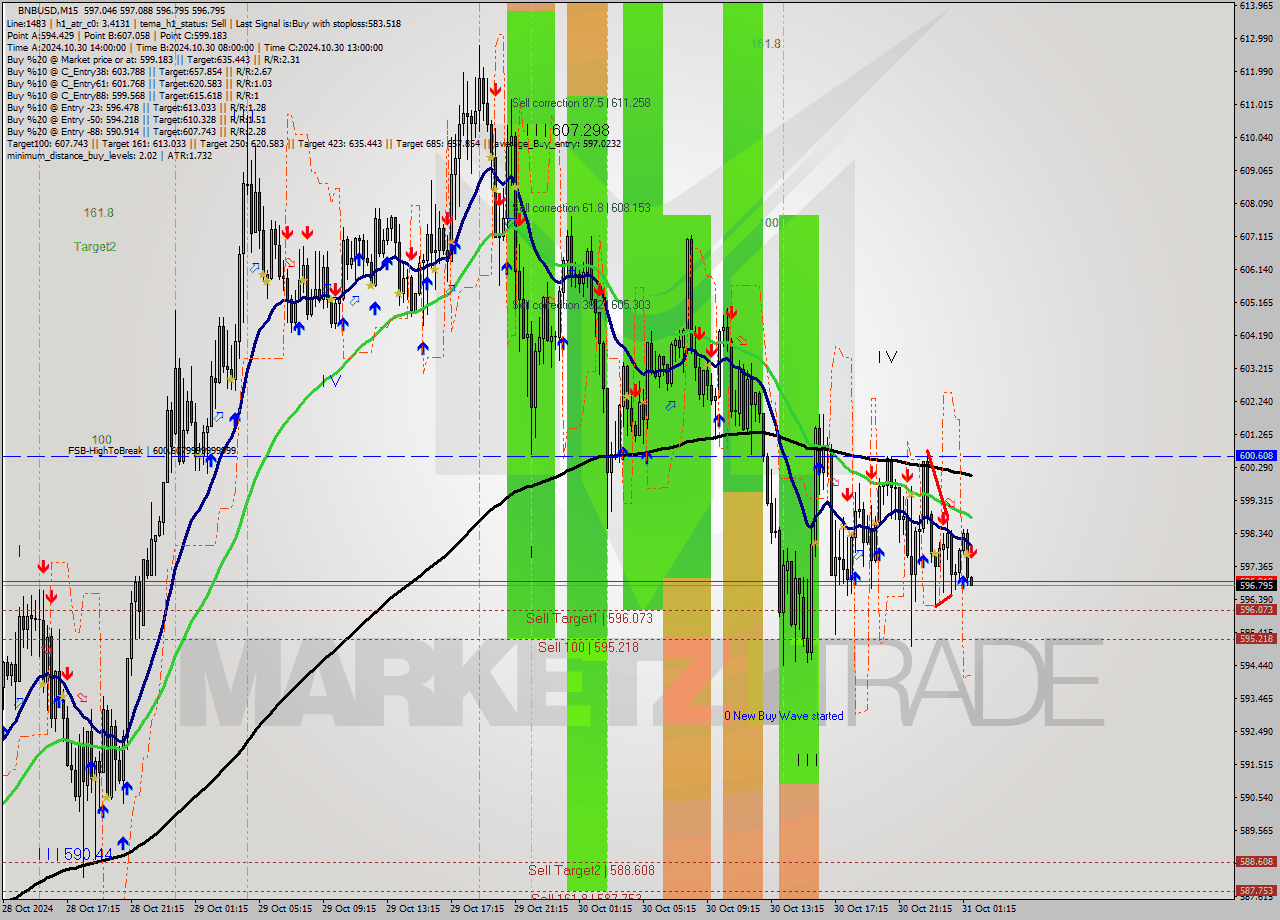Click the '30 Oct 13:15' time axis label
Screen dimensions: 1280x920
796,909
